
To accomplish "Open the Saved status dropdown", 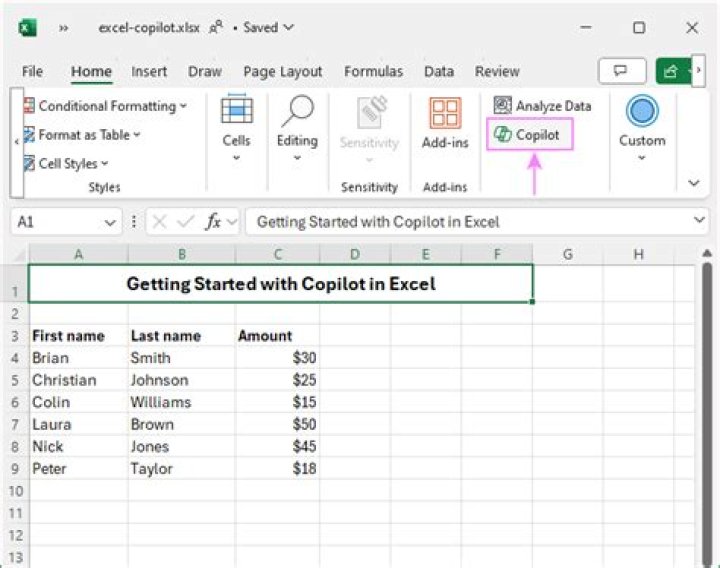I will (269, 28).
